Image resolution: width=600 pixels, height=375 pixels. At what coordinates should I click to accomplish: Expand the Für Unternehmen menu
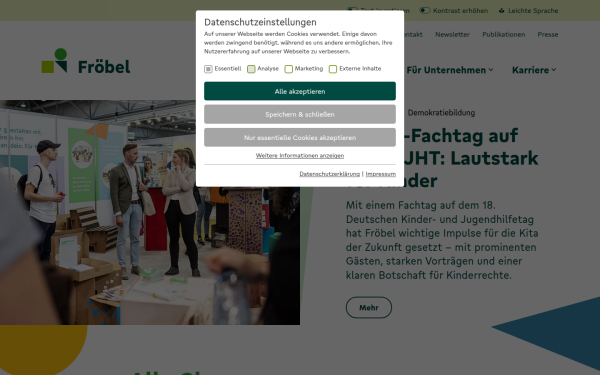pyautogui.click(x=450, y=70)
